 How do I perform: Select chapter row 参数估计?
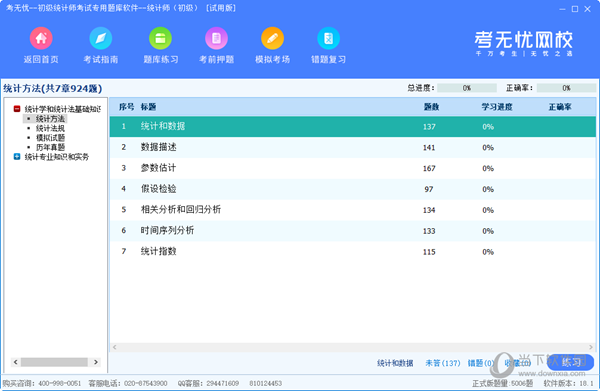(353, 168)
